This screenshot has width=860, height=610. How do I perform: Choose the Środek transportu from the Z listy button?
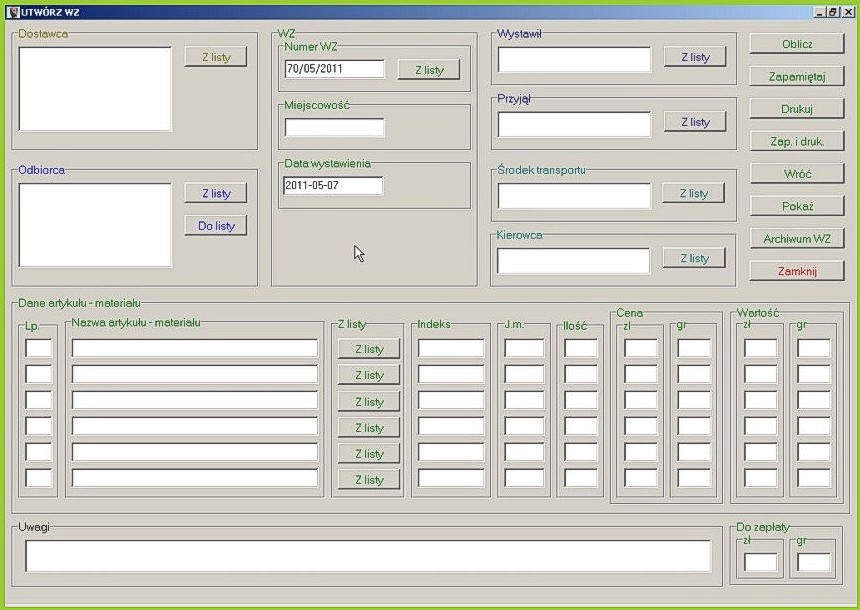tap(693, 193)
